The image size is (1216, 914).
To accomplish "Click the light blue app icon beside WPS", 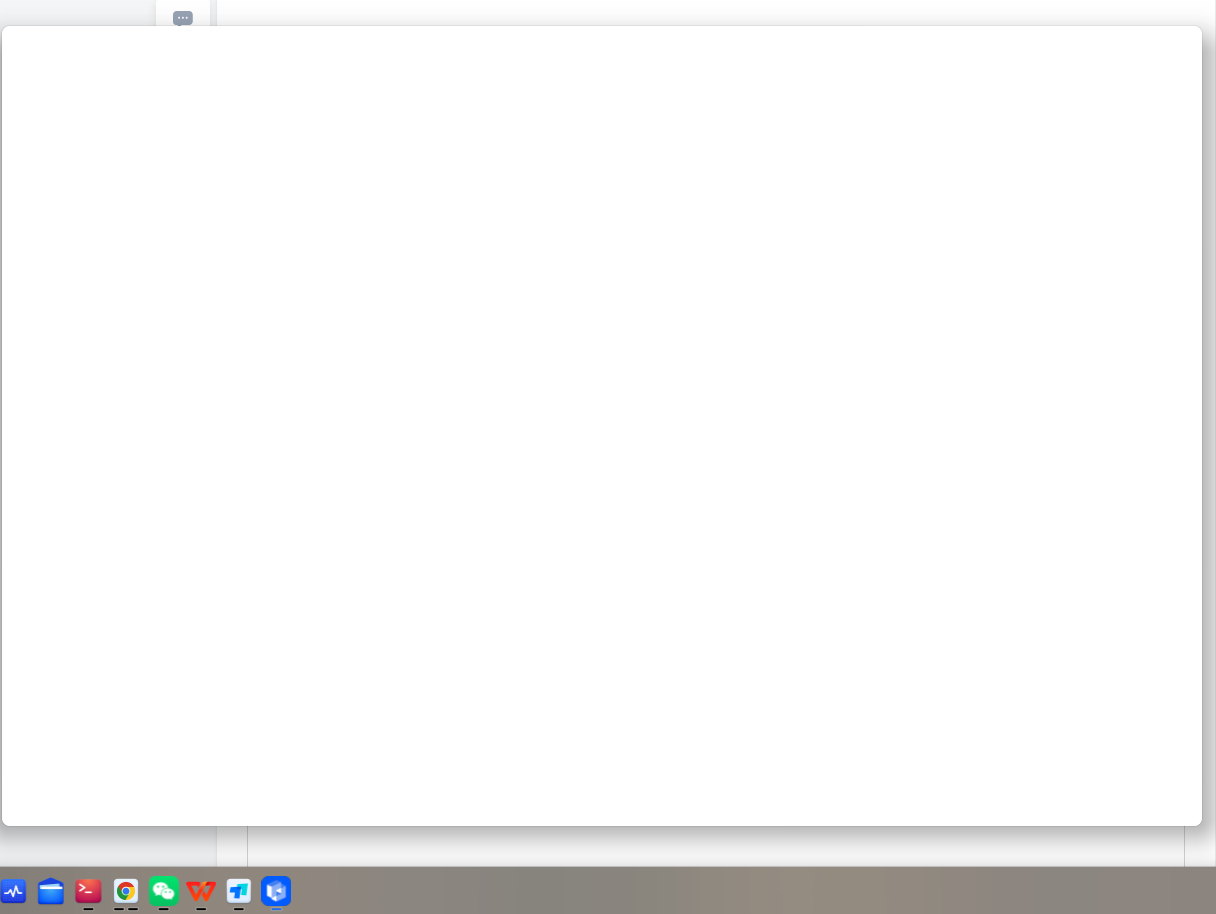I will 239,890.
